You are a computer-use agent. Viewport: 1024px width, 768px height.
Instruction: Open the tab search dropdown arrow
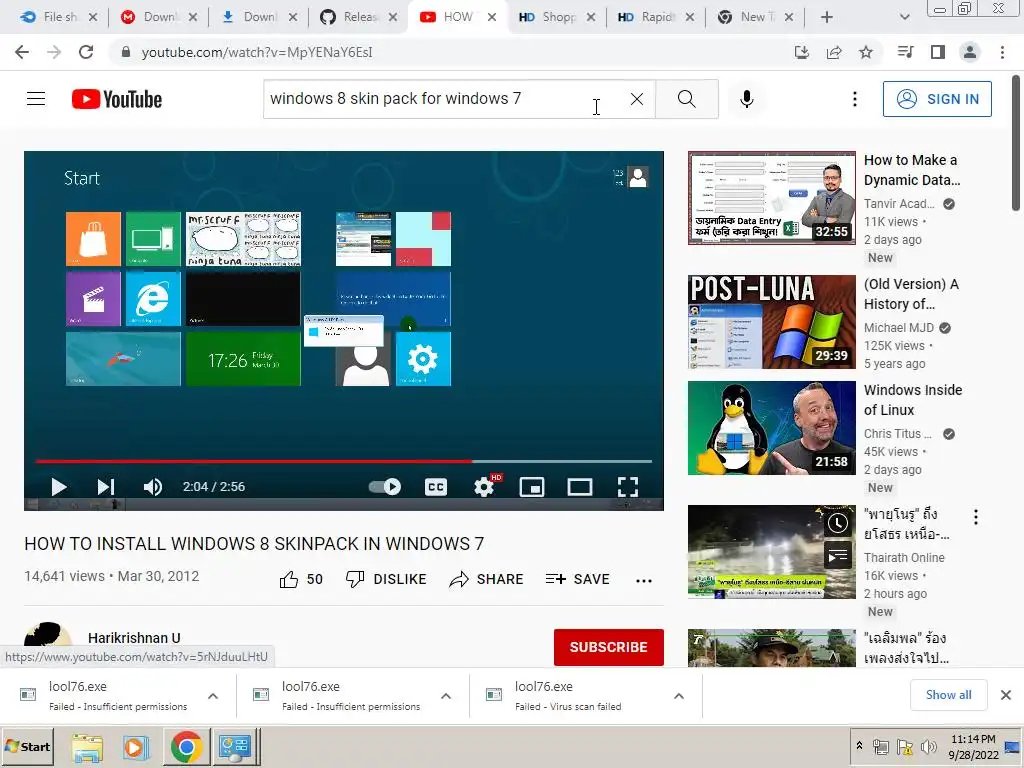(x=904, y=17)
